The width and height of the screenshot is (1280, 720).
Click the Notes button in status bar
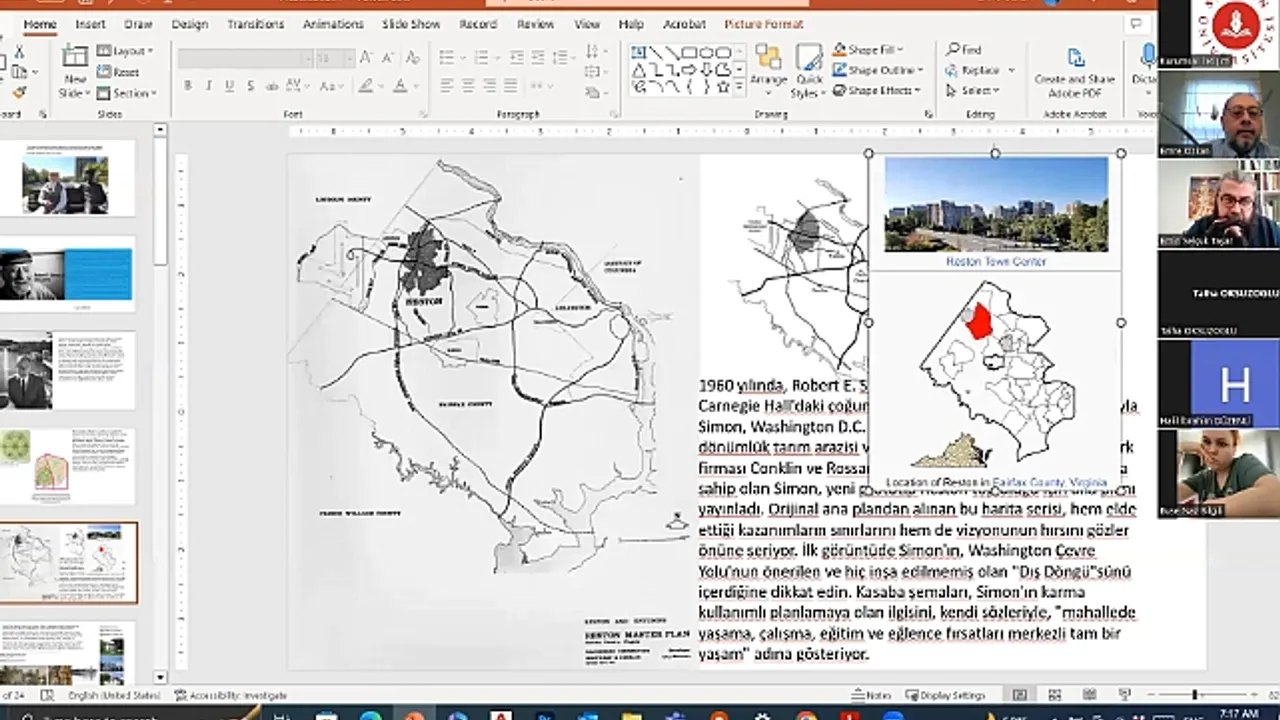[871, 695]
